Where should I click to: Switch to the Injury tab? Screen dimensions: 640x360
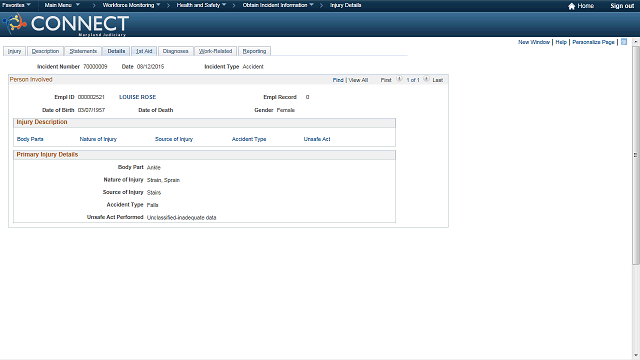14,51
